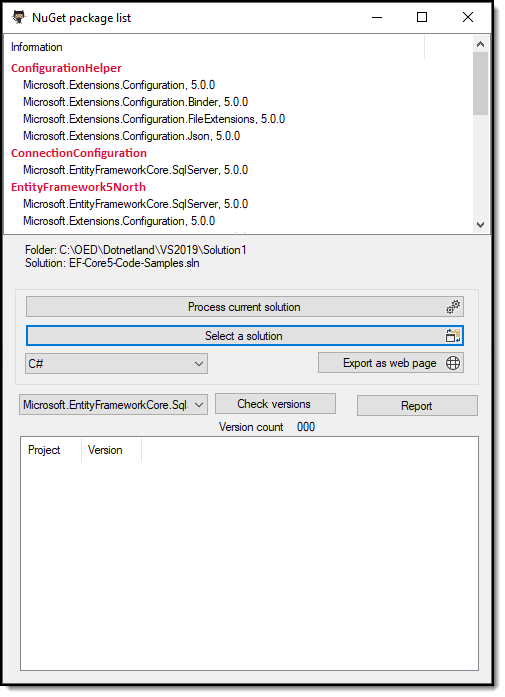
Task: Click the Folder path label text
Action: click(x=136, y=250)
